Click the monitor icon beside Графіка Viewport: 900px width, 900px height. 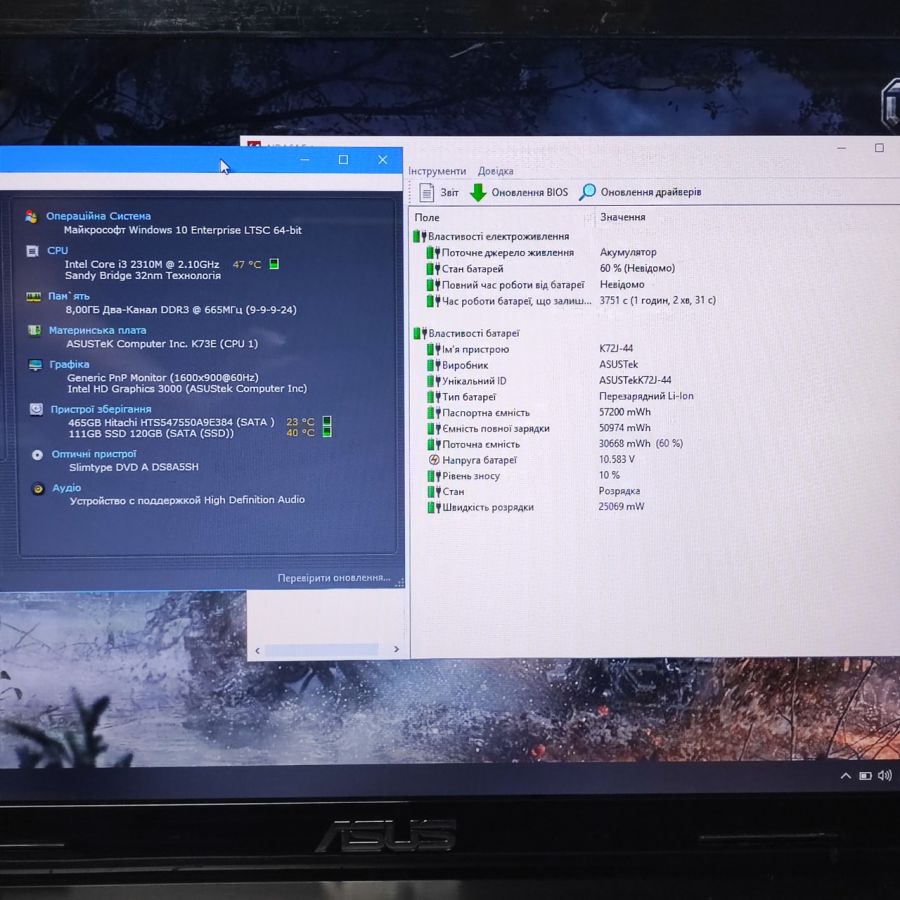pos(36,365)
